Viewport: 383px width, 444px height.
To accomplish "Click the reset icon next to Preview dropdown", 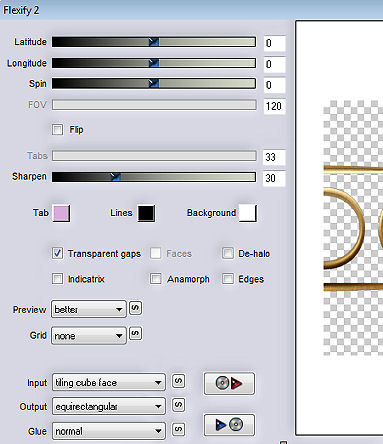I will 135,308.
